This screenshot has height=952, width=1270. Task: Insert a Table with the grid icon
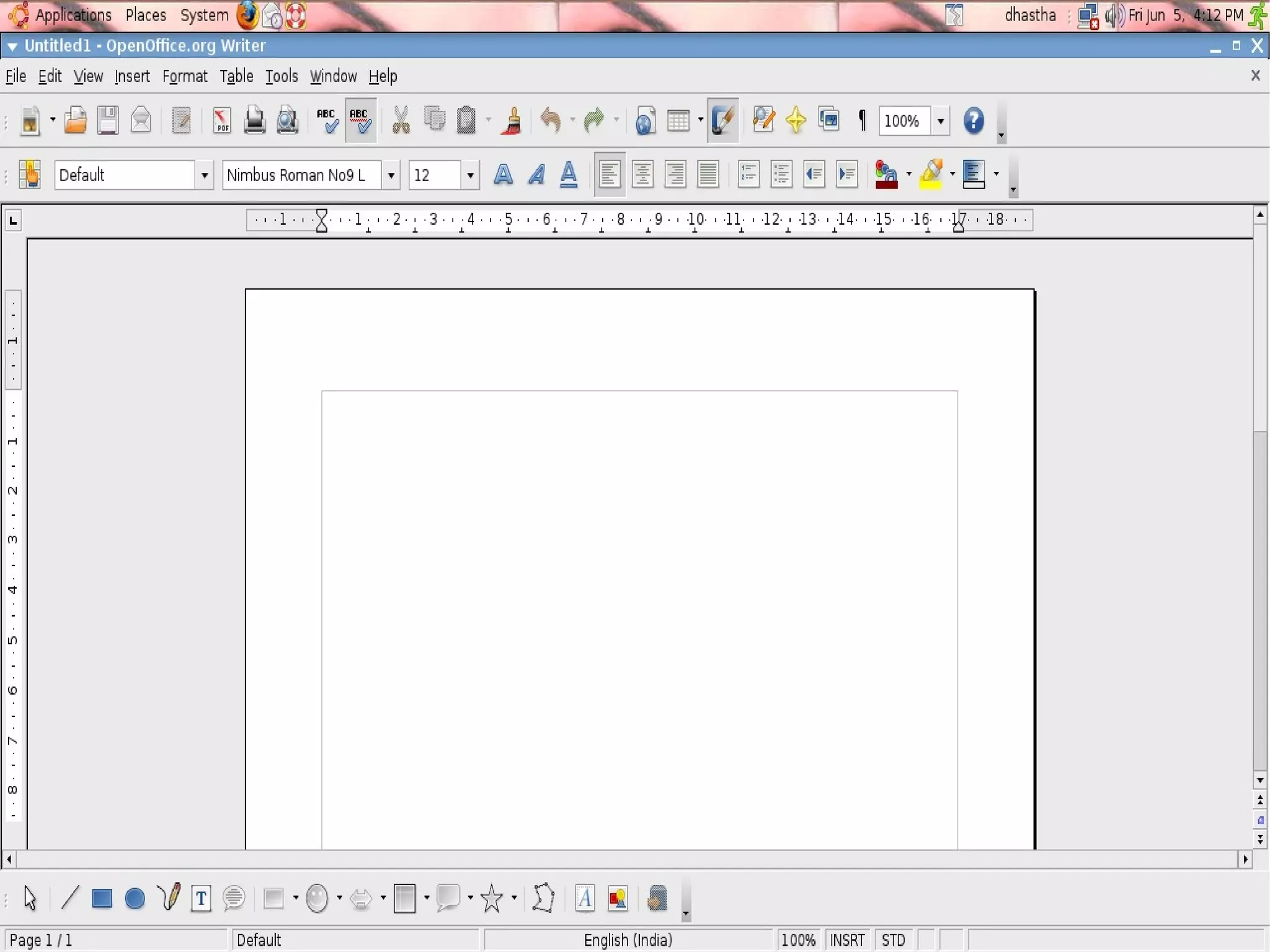click(x=678, y=120)
